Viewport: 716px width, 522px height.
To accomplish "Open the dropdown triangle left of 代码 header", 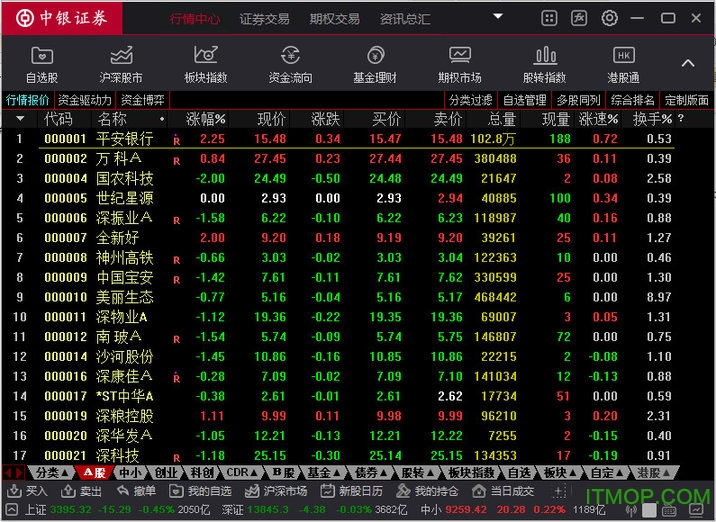I will pyautogui.click(x=20, y=119).
